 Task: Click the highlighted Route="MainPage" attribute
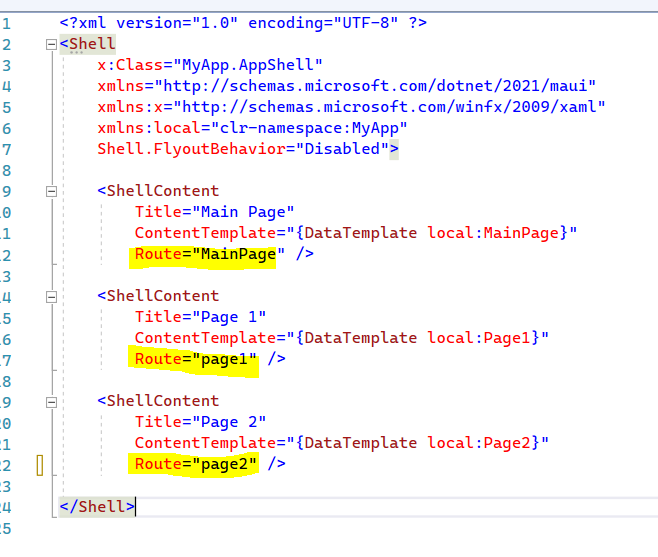(210, 254)
